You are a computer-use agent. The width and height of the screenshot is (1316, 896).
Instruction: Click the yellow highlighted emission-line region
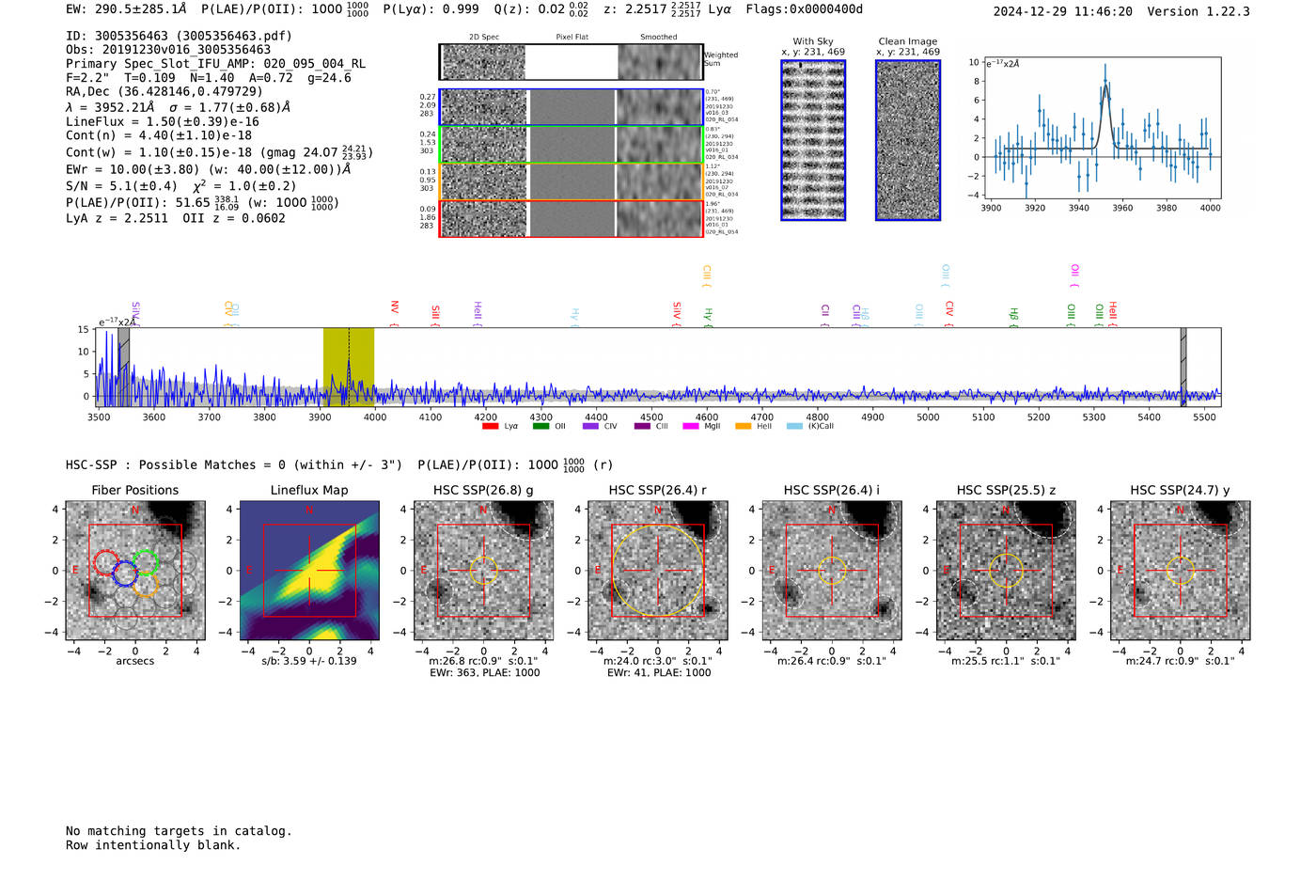349,367
